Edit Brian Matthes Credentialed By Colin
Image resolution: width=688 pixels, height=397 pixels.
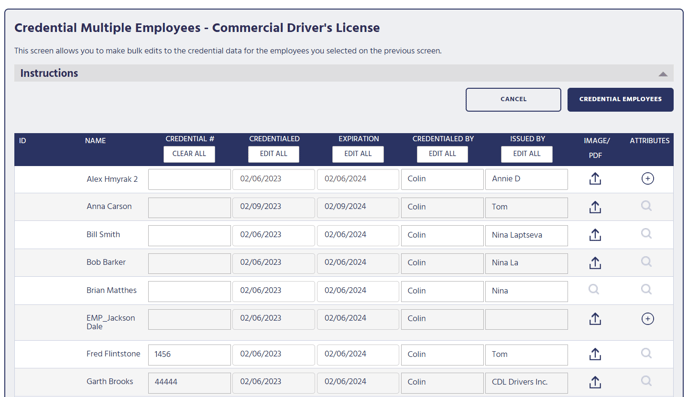(x=442, y=291)
